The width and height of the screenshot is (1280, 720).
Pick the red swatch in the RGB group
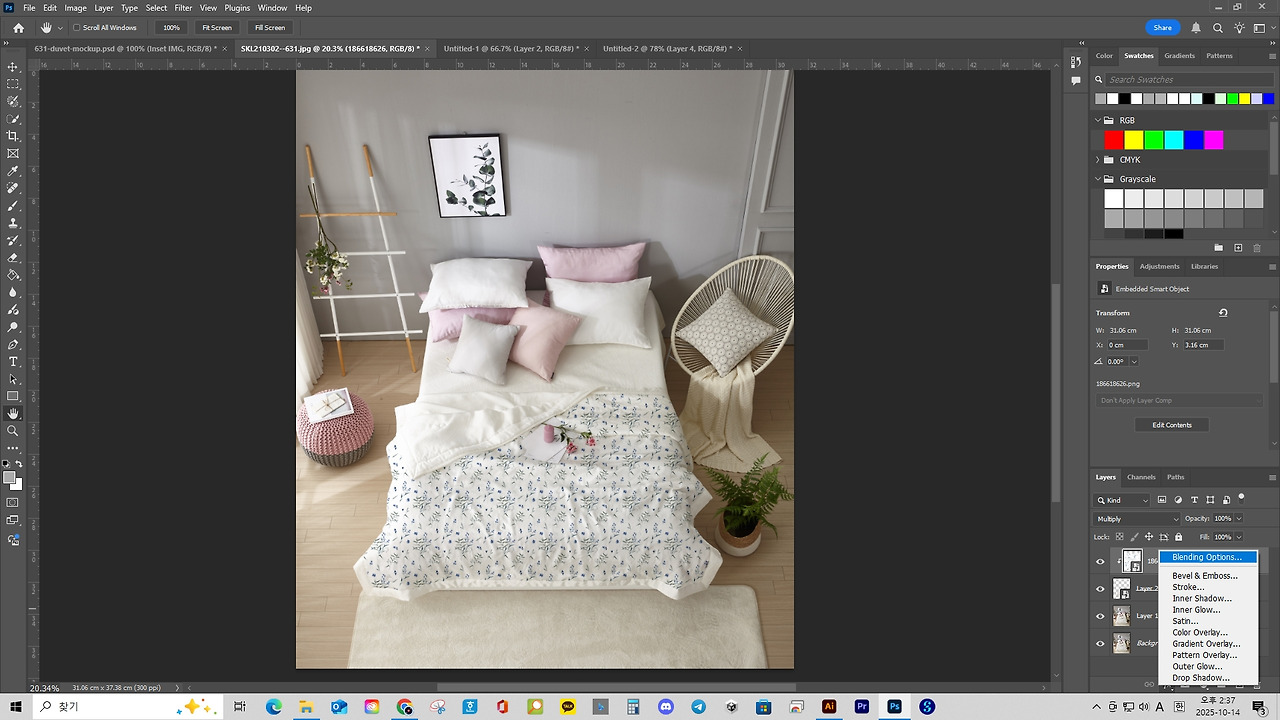pos(1112,140)
